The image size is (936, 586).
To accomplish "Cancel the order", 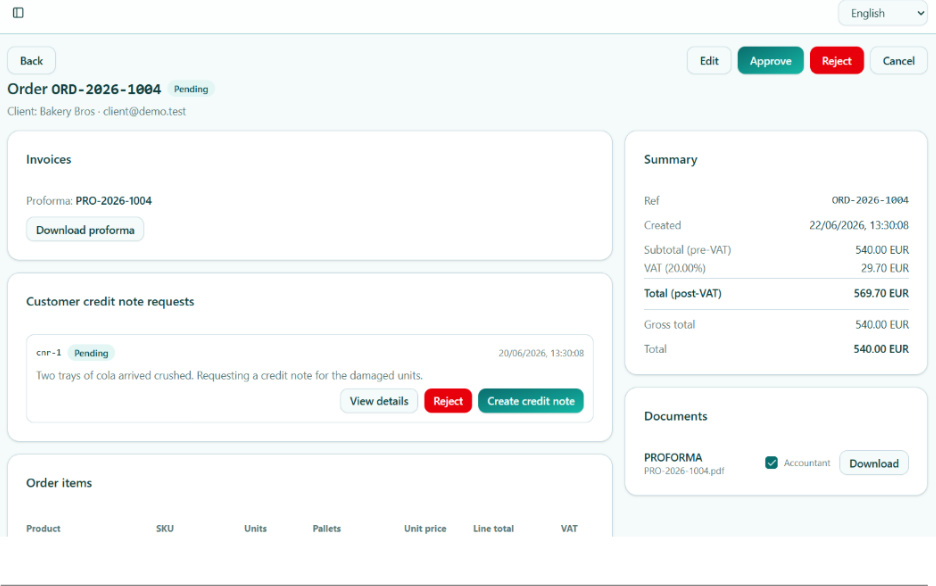I will click(x=898, y=61).
